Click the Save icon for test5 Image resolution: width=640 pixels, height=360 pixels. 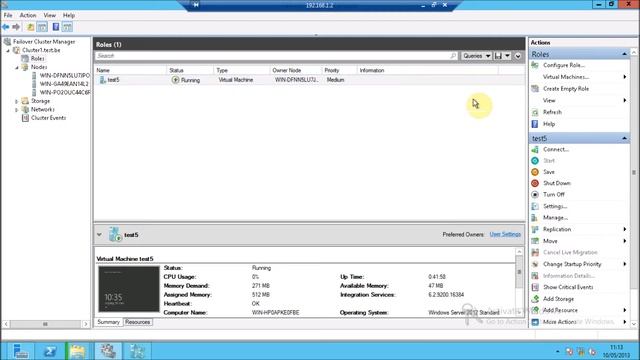(535, 172)
